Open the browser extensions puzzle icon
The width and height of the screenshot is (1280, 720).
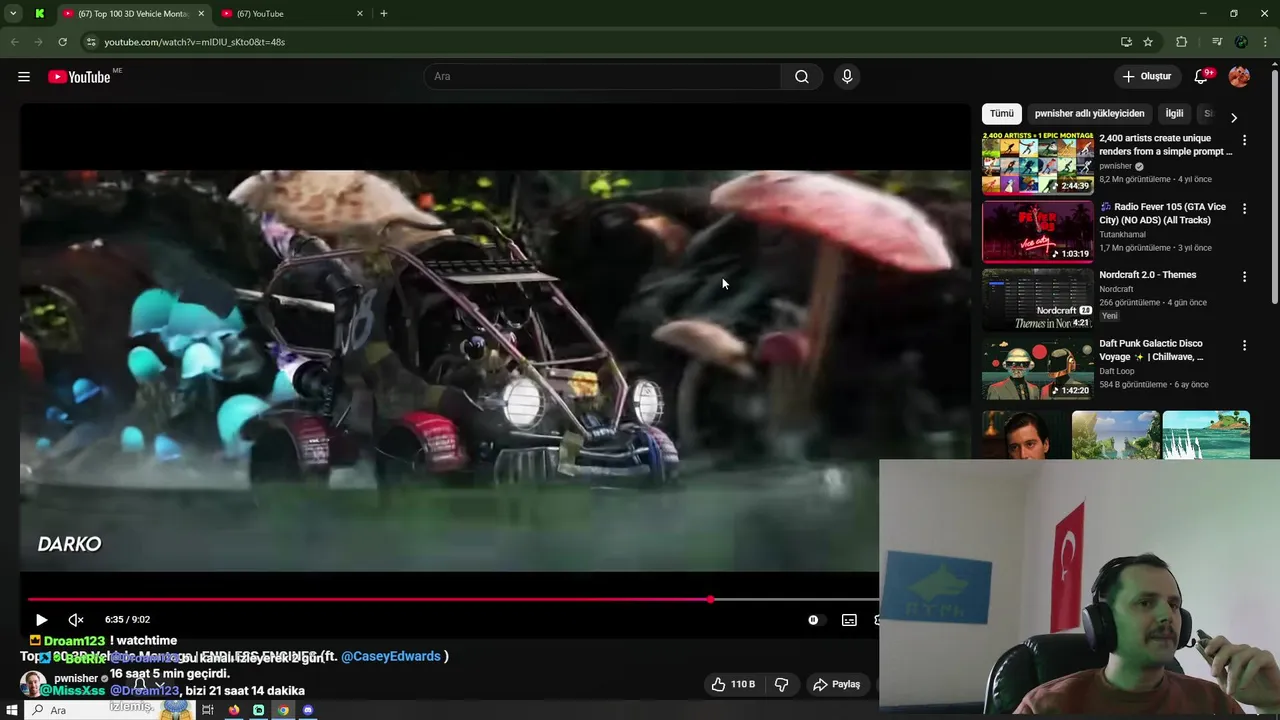click(1182, 42)
